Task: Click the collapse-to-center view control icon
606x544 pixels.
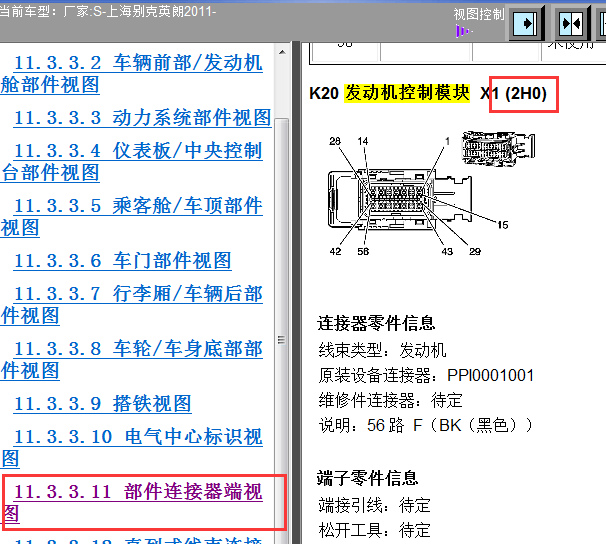Action: [571, 24]
